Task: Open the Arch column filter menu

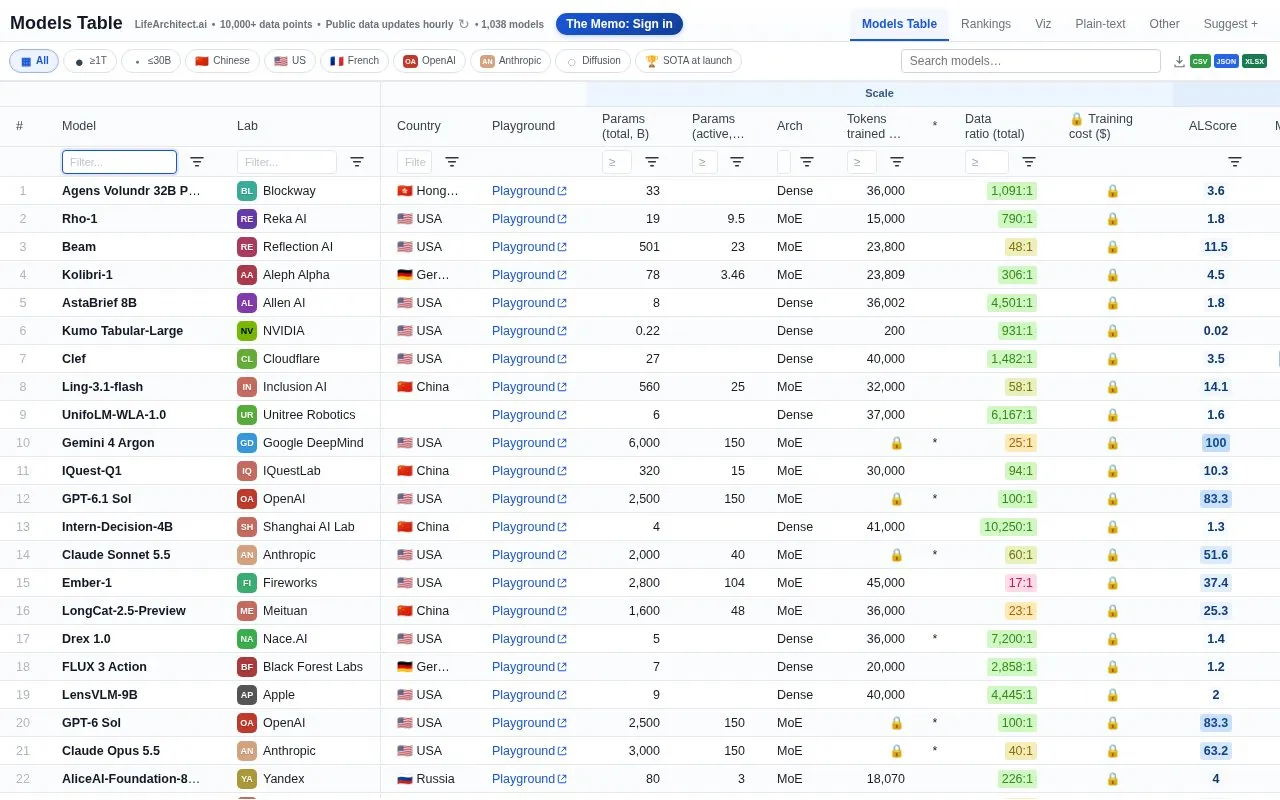Action: click(x=807, y=162)
